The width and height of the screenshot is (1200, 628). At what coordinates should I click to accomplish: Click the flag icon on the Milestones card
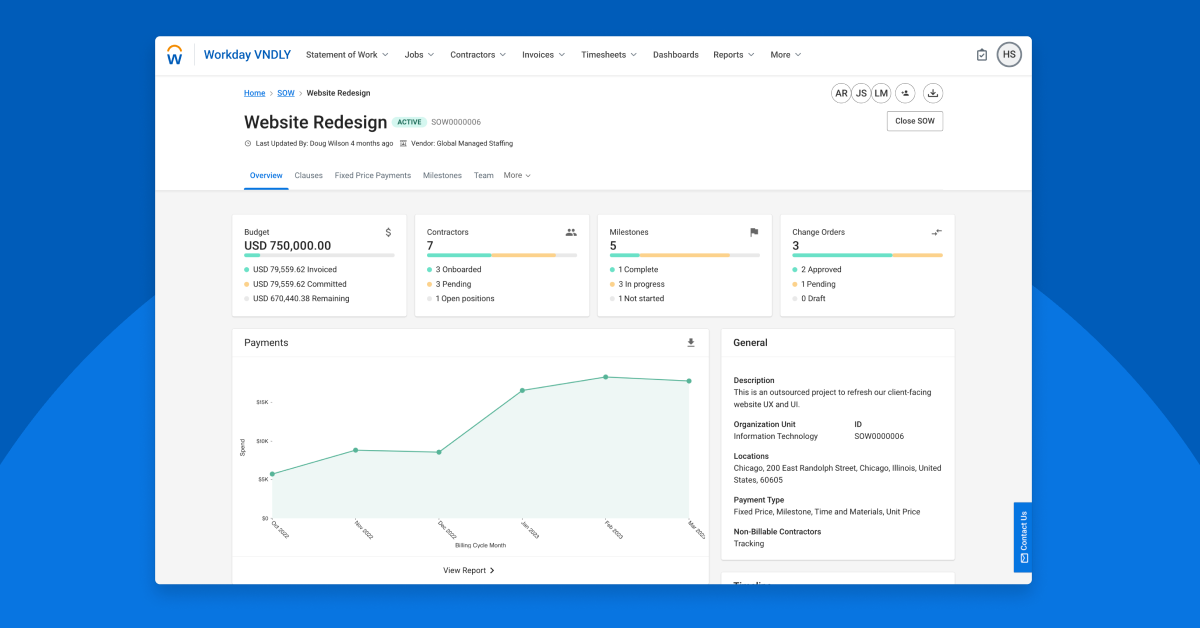(754, 232)
